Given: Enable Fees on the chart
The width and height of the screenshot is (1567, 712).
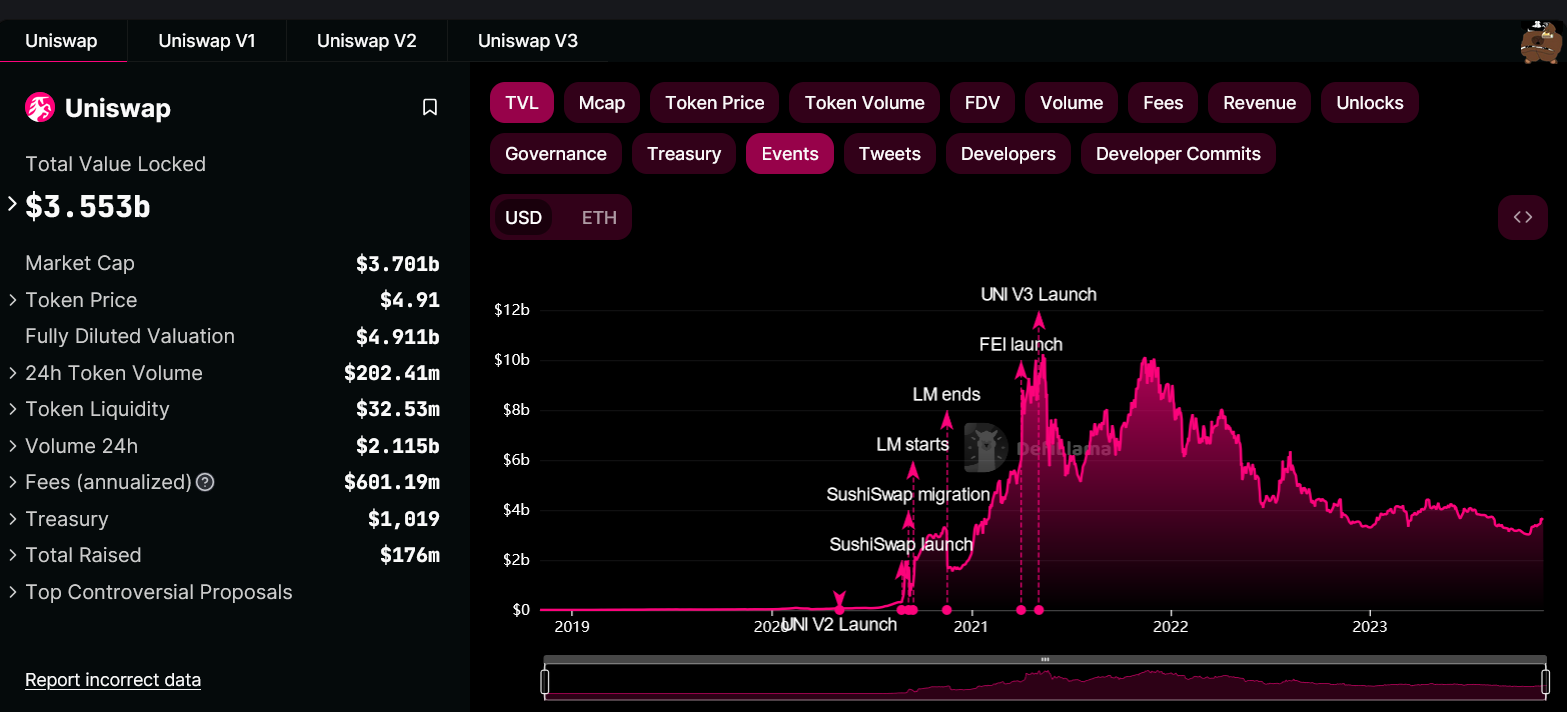Looking at the screenshot, I should tap(1163, 103).
